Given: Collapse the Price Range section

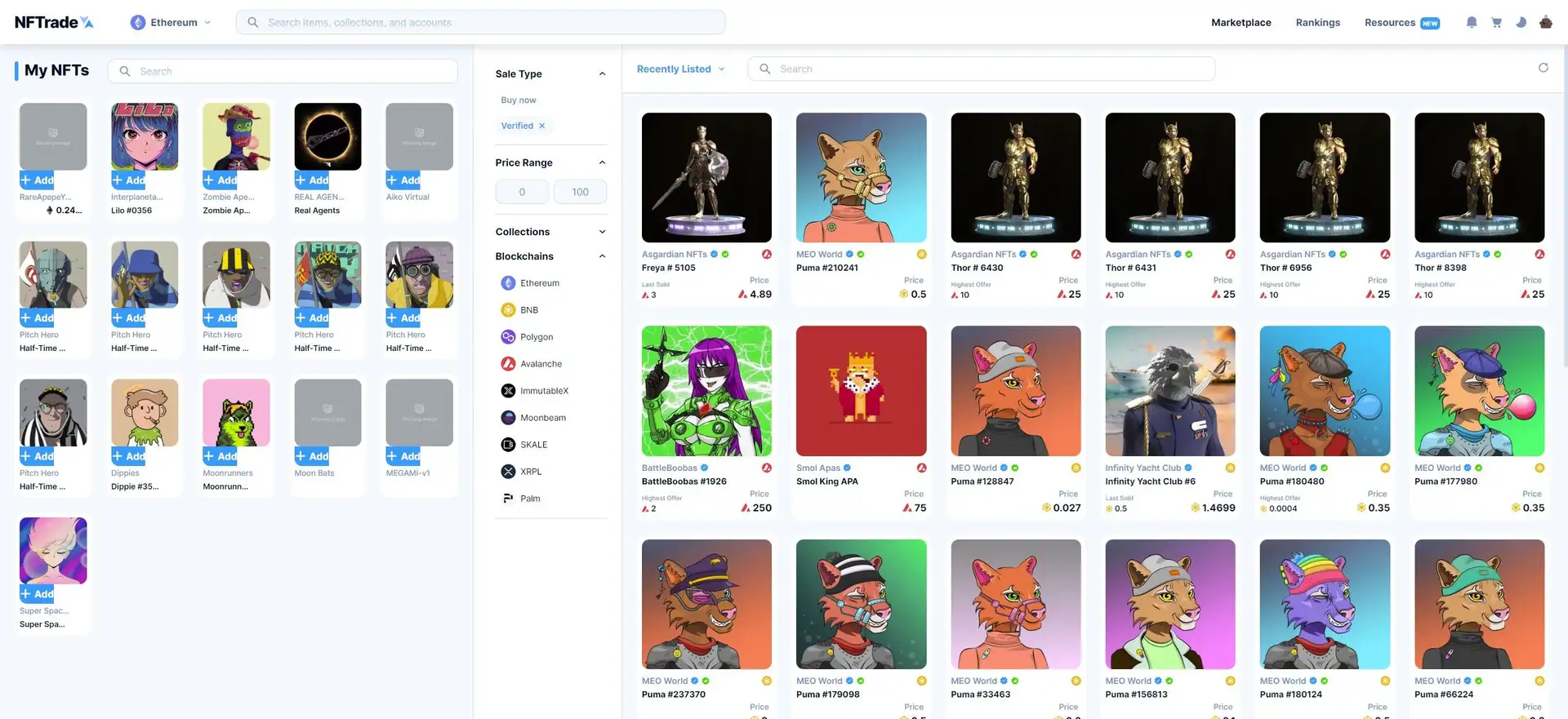Looking at the screenshot, I should [x=602, y=162].
